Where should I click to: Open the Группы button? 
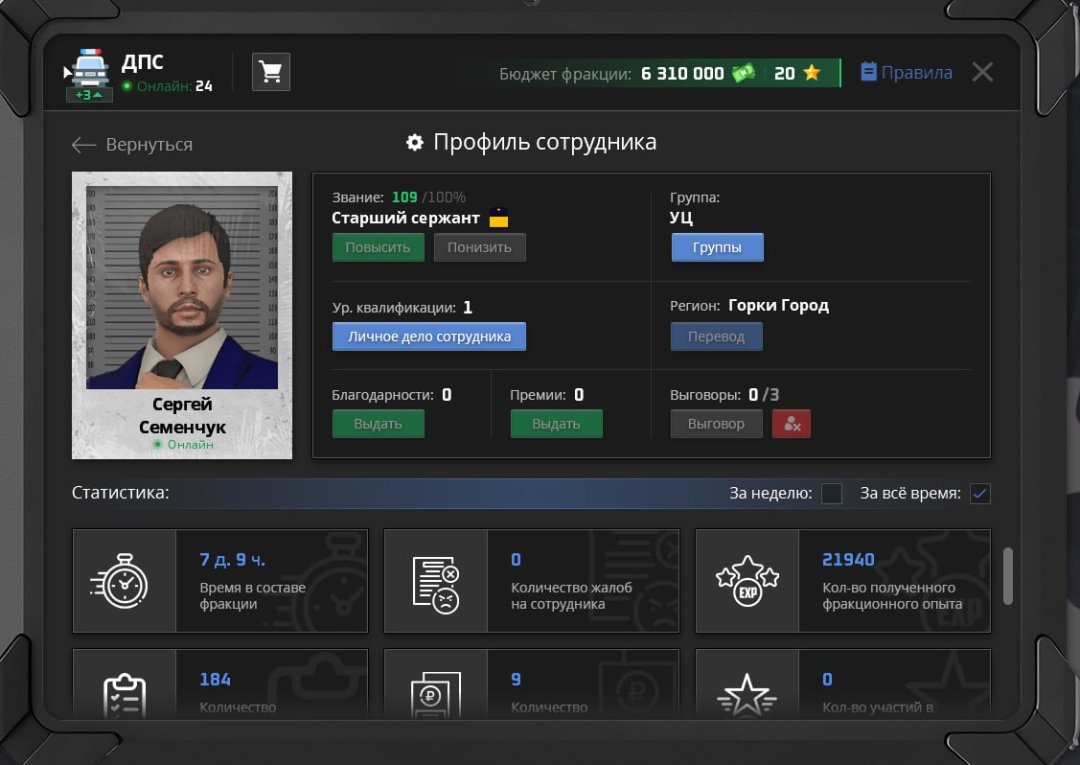click(x=717, y=247)
